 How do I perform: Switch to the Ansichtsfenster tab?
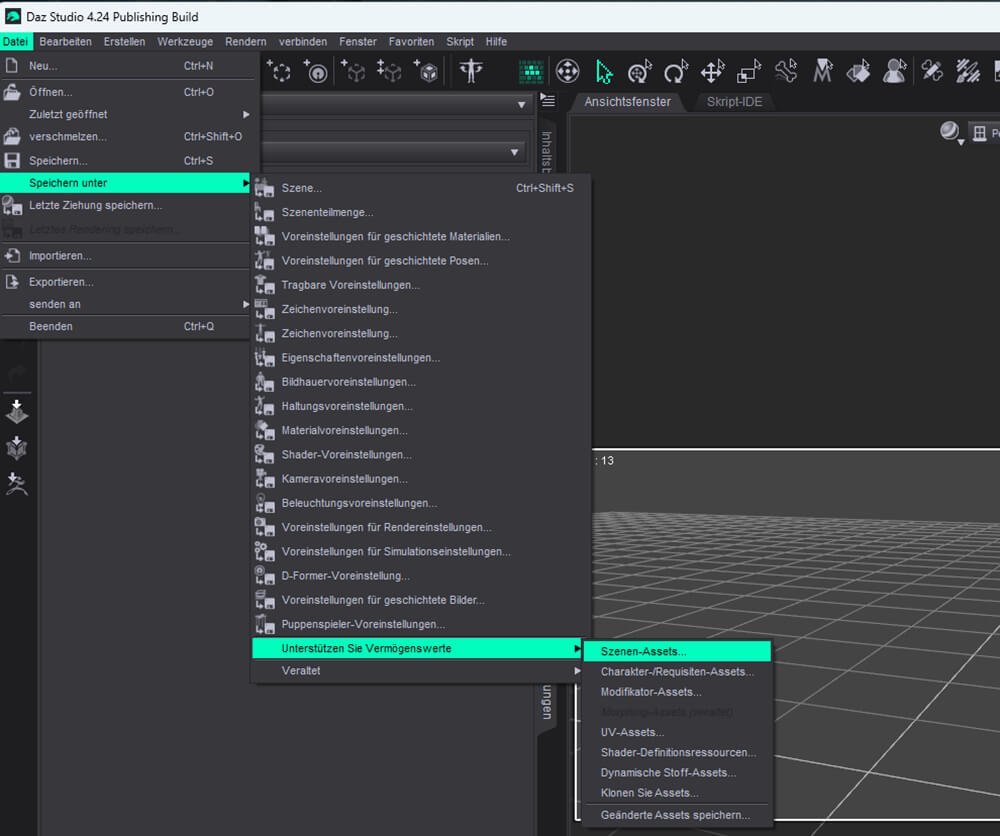[628, 101]
